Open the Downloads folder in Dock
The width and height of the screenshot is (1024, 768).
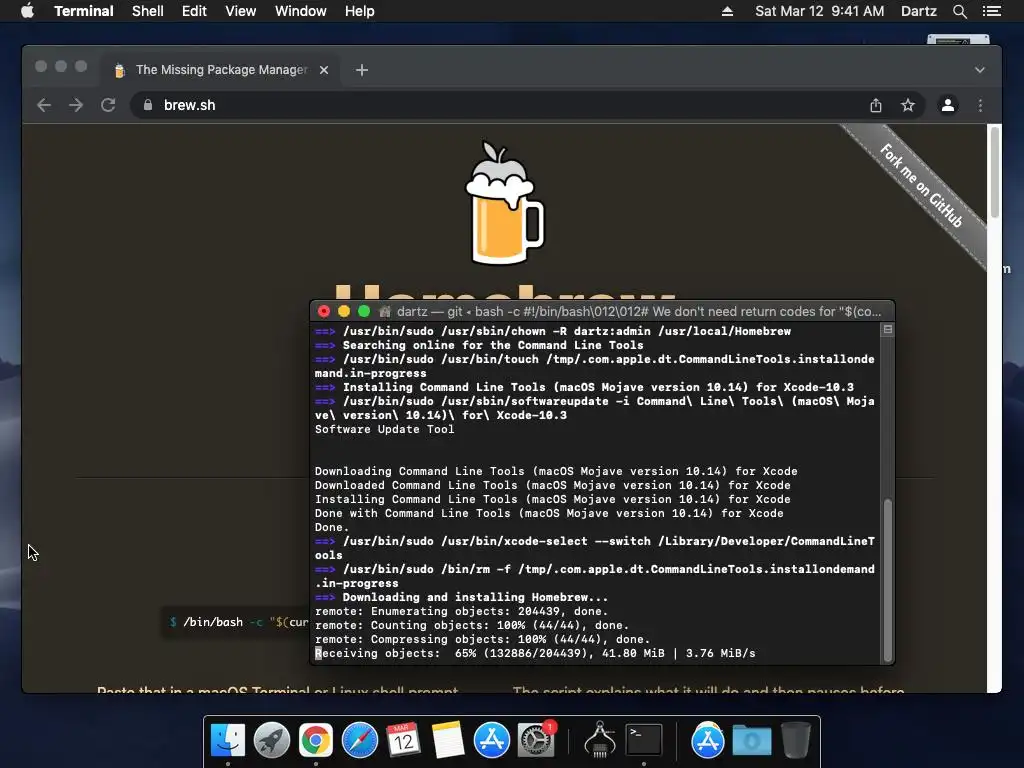[751, 740]
